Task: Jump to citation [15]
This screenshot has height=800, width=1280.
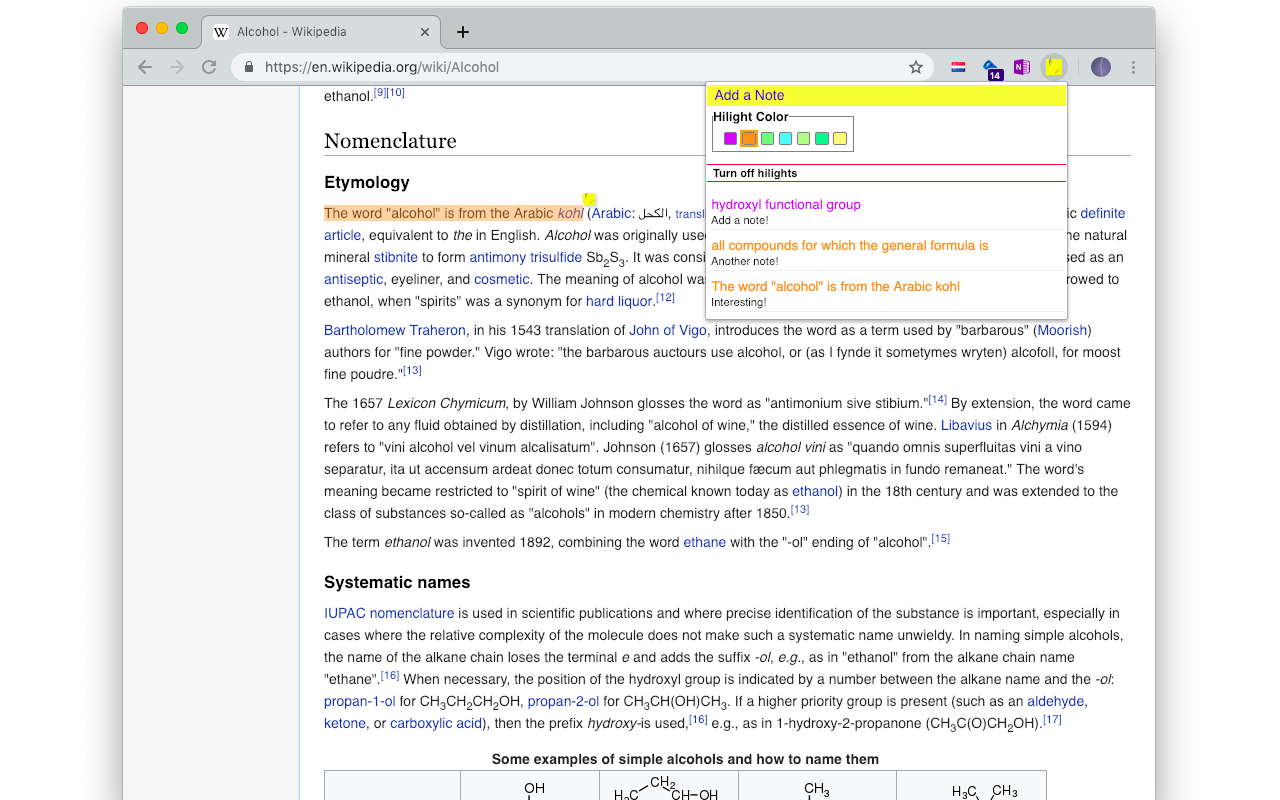Action: [940, 538]
